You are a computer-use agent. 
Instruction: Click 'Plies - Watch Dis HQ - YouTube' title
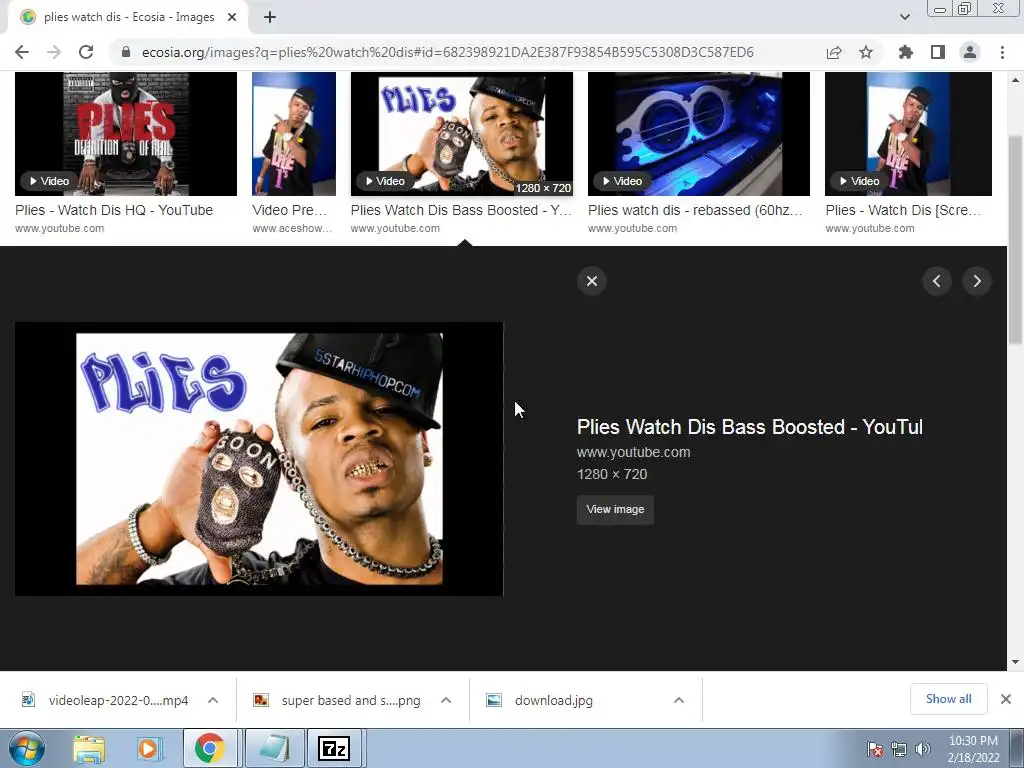(x=114, y=210)
